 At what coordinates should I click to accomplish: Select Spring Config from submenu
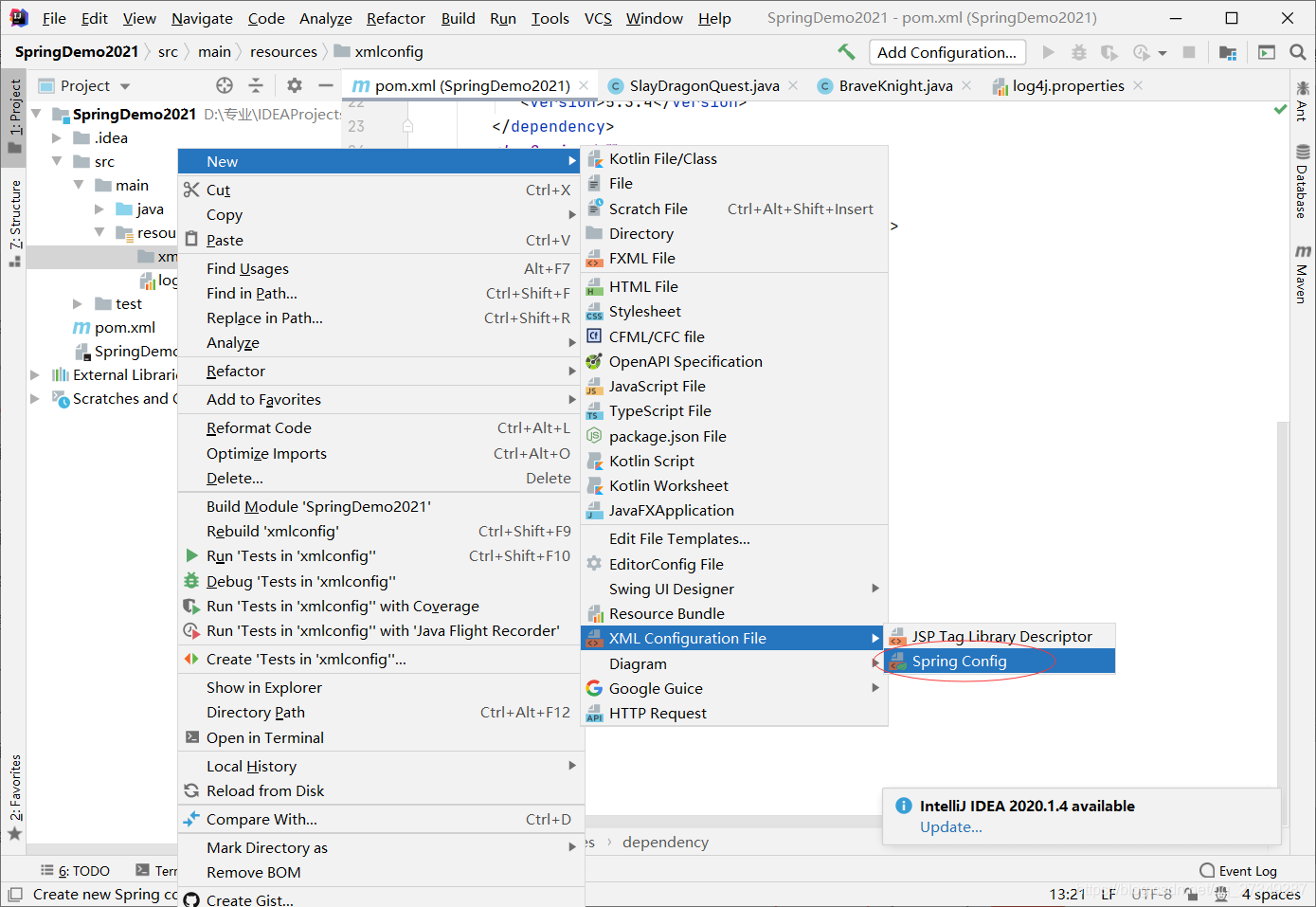point(1001,662)
